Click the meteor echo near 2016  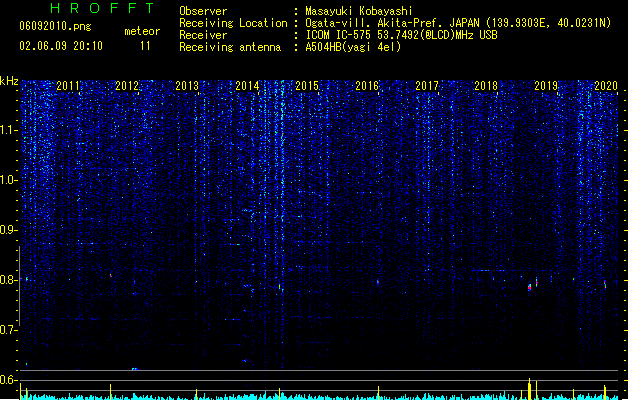point(378,282)
